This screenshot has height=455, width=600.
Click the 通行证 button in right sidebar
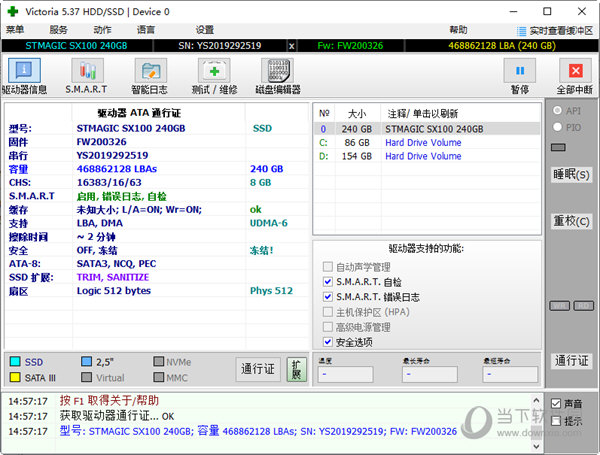[571, 360]
